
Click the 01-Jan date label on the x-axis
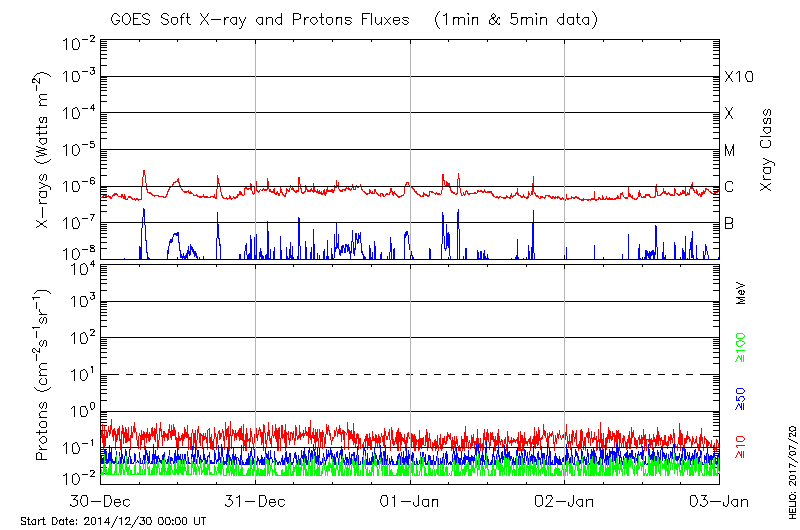(x=410, y=501)
